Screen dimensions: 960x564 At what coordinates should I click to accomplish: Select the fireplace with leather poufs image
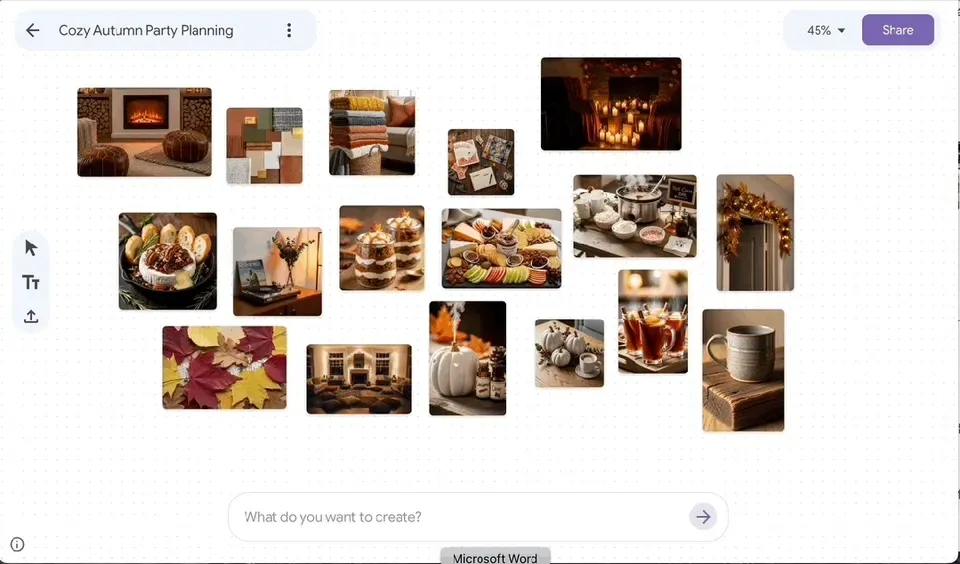pyautogui.click(x=144, y=132)
